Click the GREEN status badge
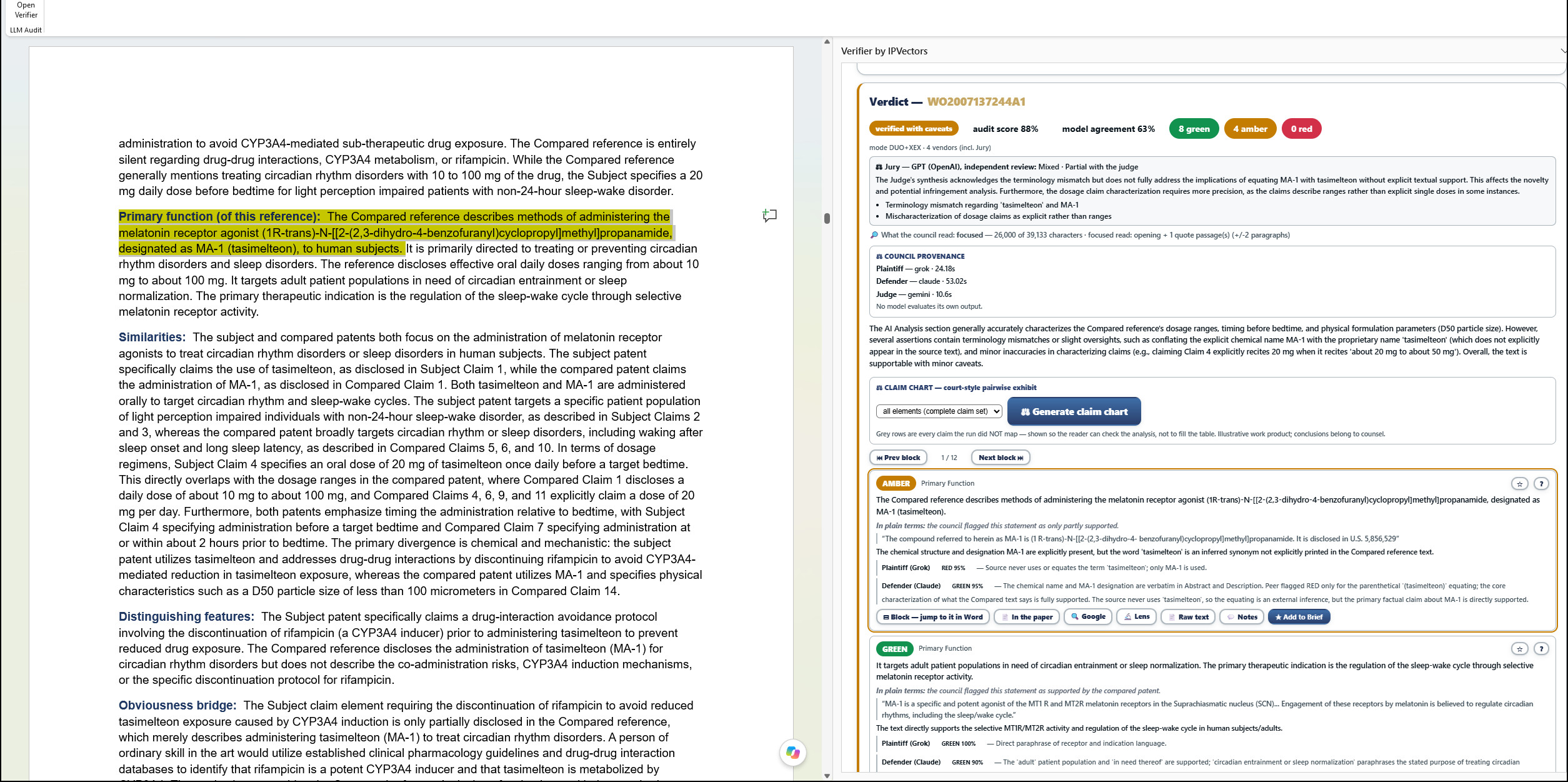Viewport: 1568px width, 782px height. [x=894, y=649]
